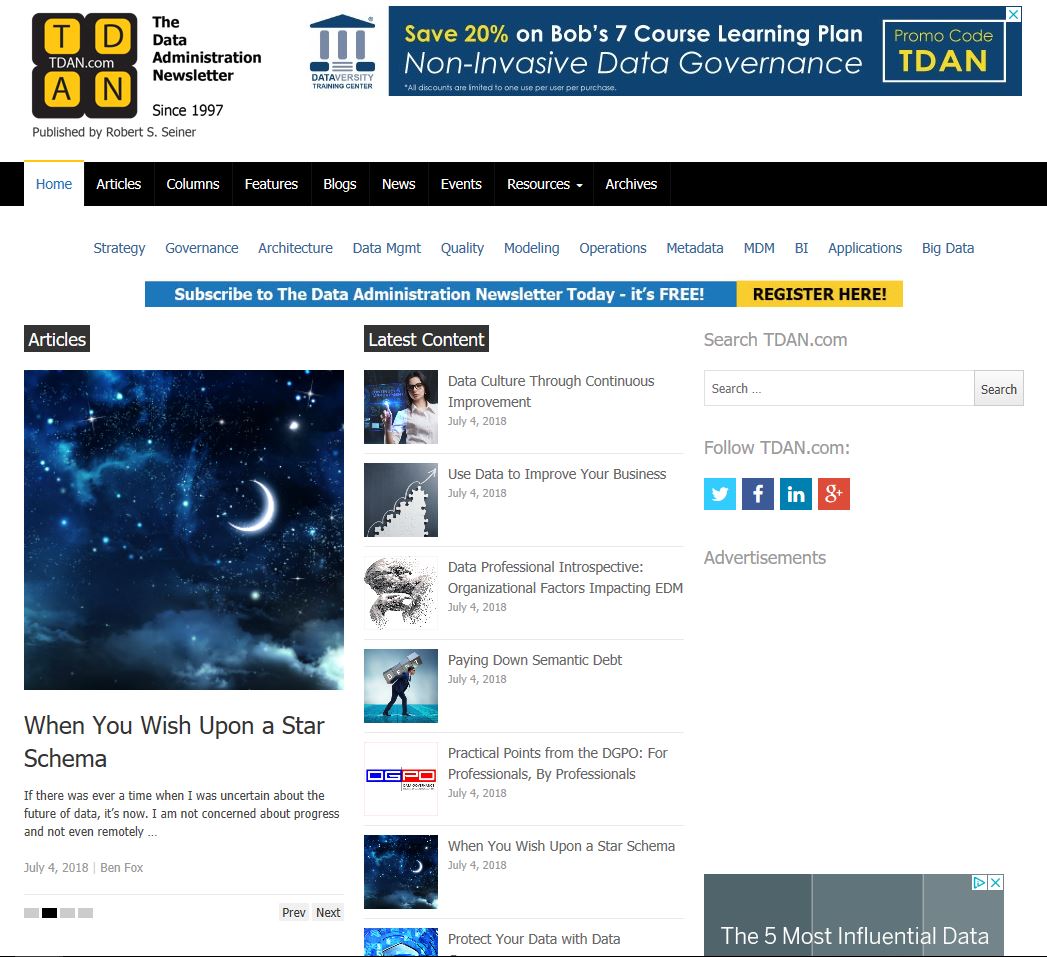Click the Articles section heading
Viewport: 1047px width, 957px height.
pyautogui.click(x=57, y=339)
